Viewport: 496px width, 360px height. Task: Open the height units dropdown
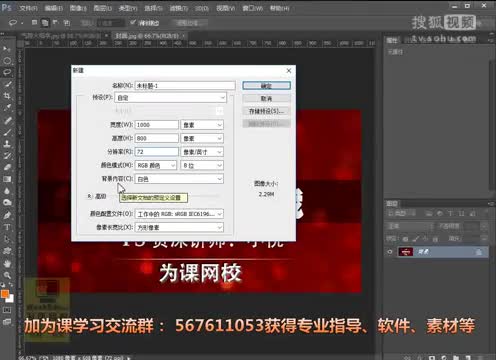(202, 138)
